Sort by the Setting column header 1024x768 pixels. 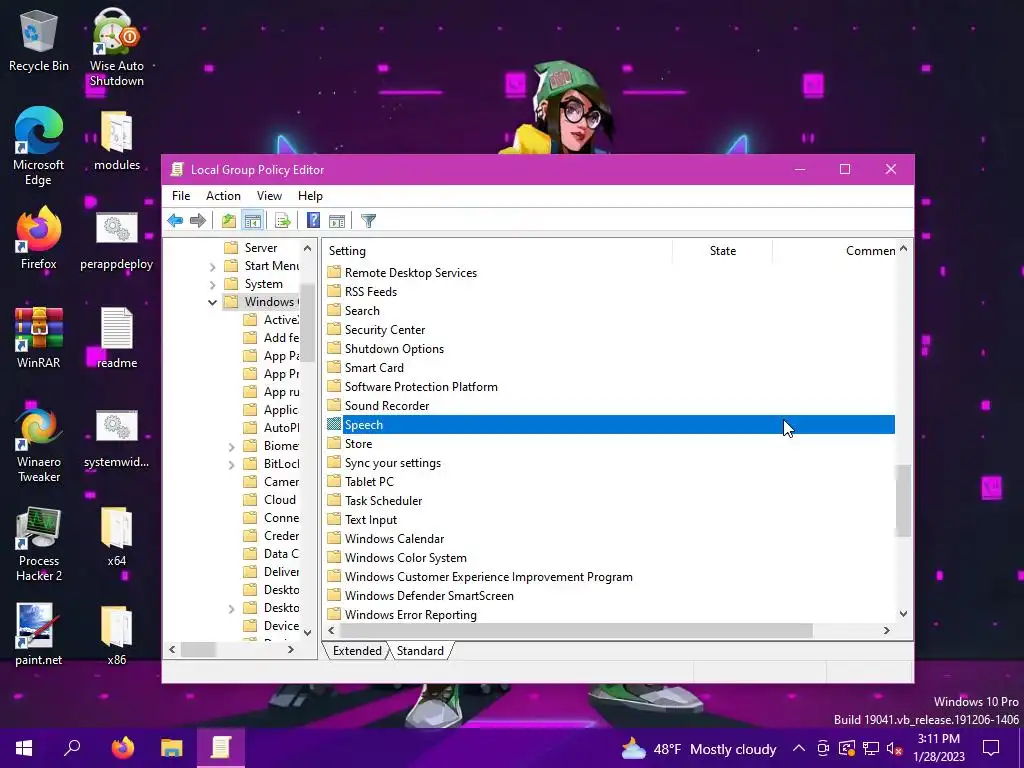(x=498, y=251)
